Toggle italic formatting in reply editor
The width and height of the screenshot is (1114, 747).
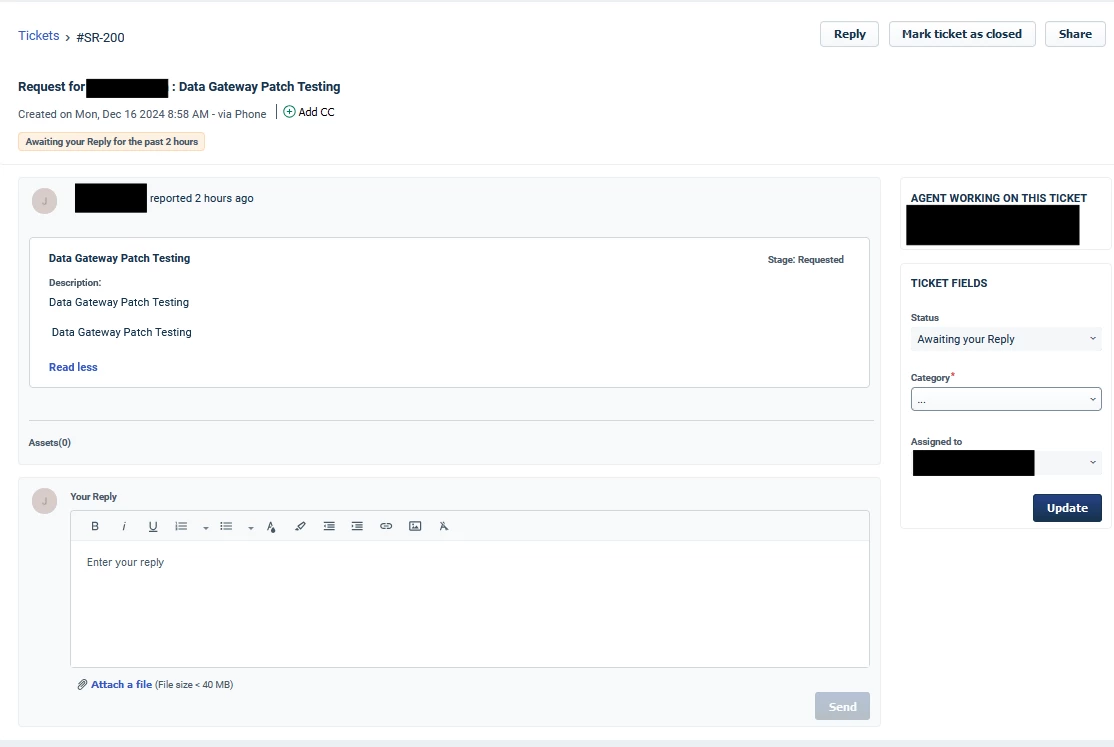[x=124, y=526]
